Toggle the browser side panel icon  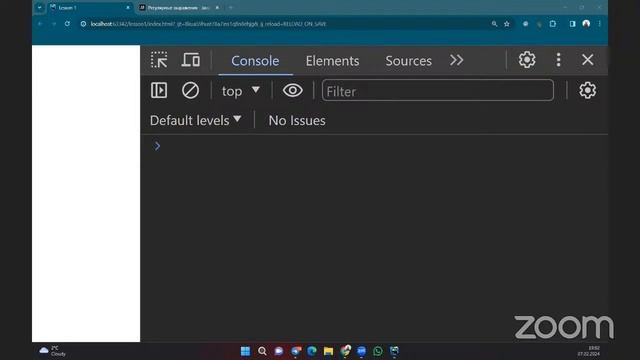572,24
